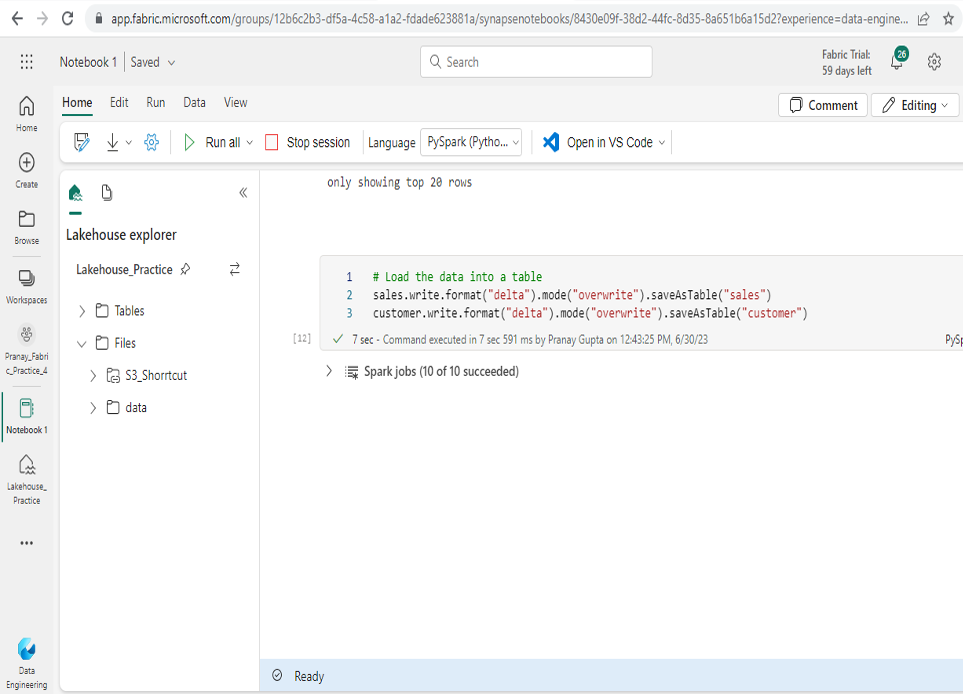Click the Search box

[536, 62]
